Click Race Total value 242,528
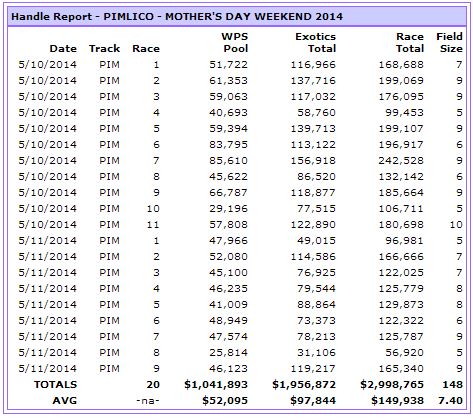Viewport: 473px width, 418px height. [x=401, y=161]
